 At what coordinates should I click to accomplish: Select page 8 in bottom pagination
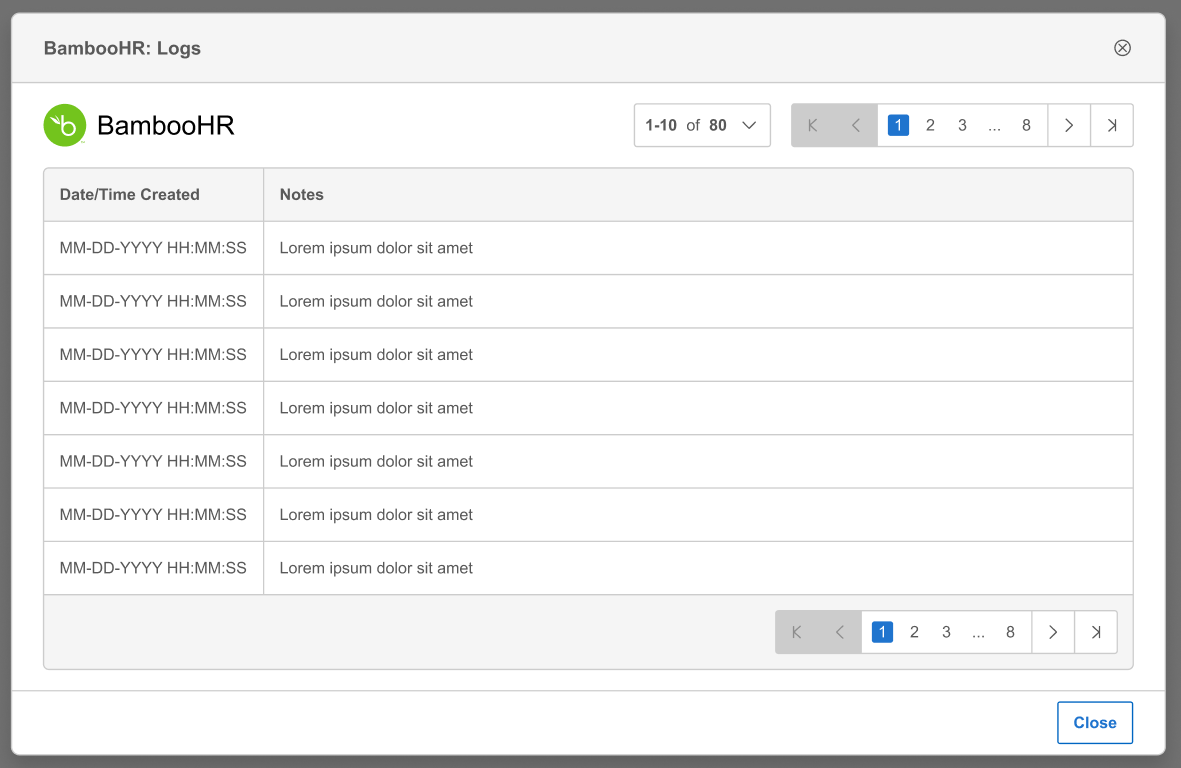tap(1010, 632)
